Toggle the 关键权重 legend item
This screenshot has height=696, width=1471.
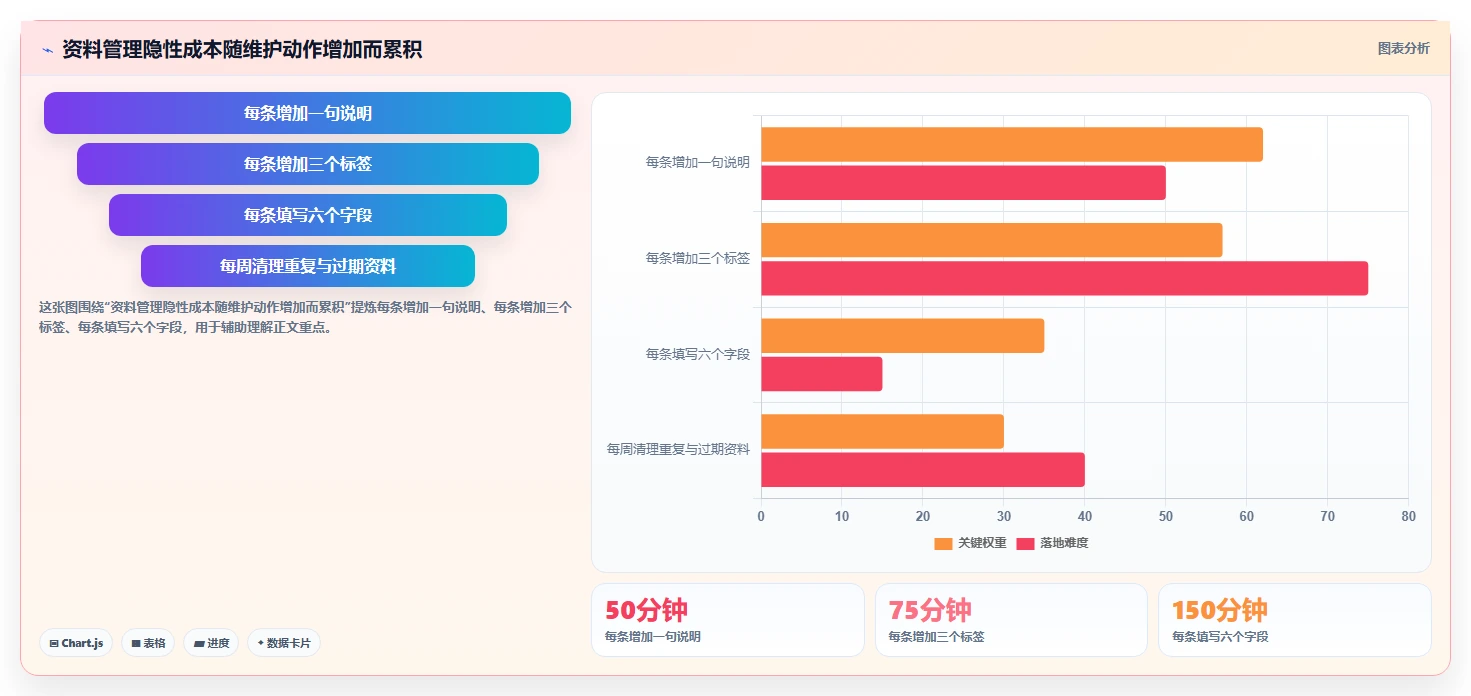pos(970,543)
